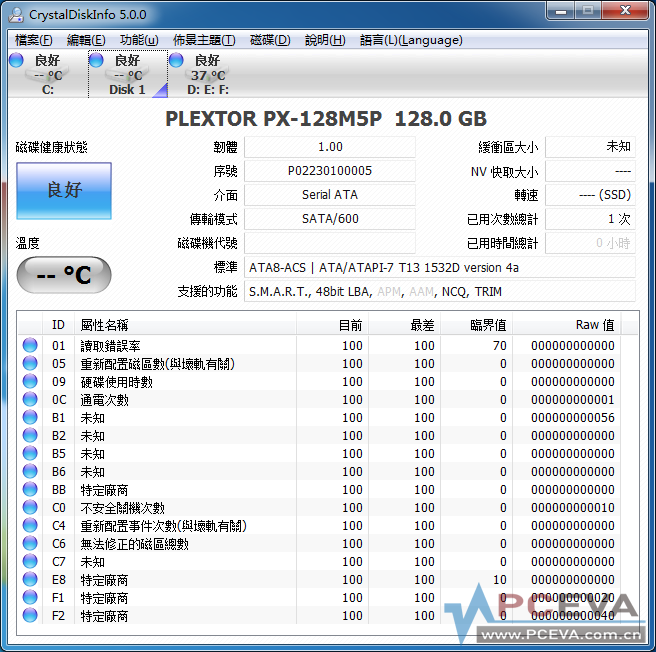Click the status orb for attribute 09
The width and height of the screenshot is (656, 652).
[x=30, y=381]
